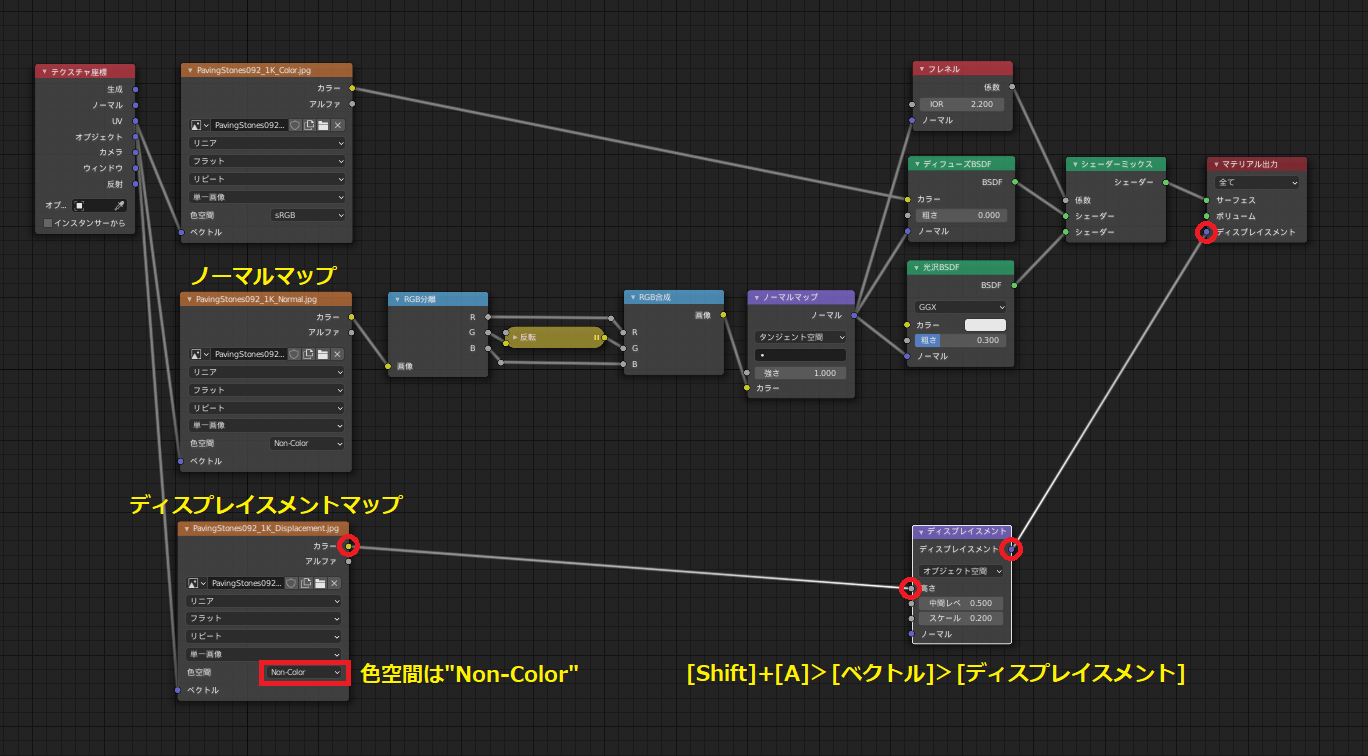This screenshot has width=1368, height=756.
Task: Collapse the PavingStones092_1K_Displacement.jpg node
Action: coord(185,528)
